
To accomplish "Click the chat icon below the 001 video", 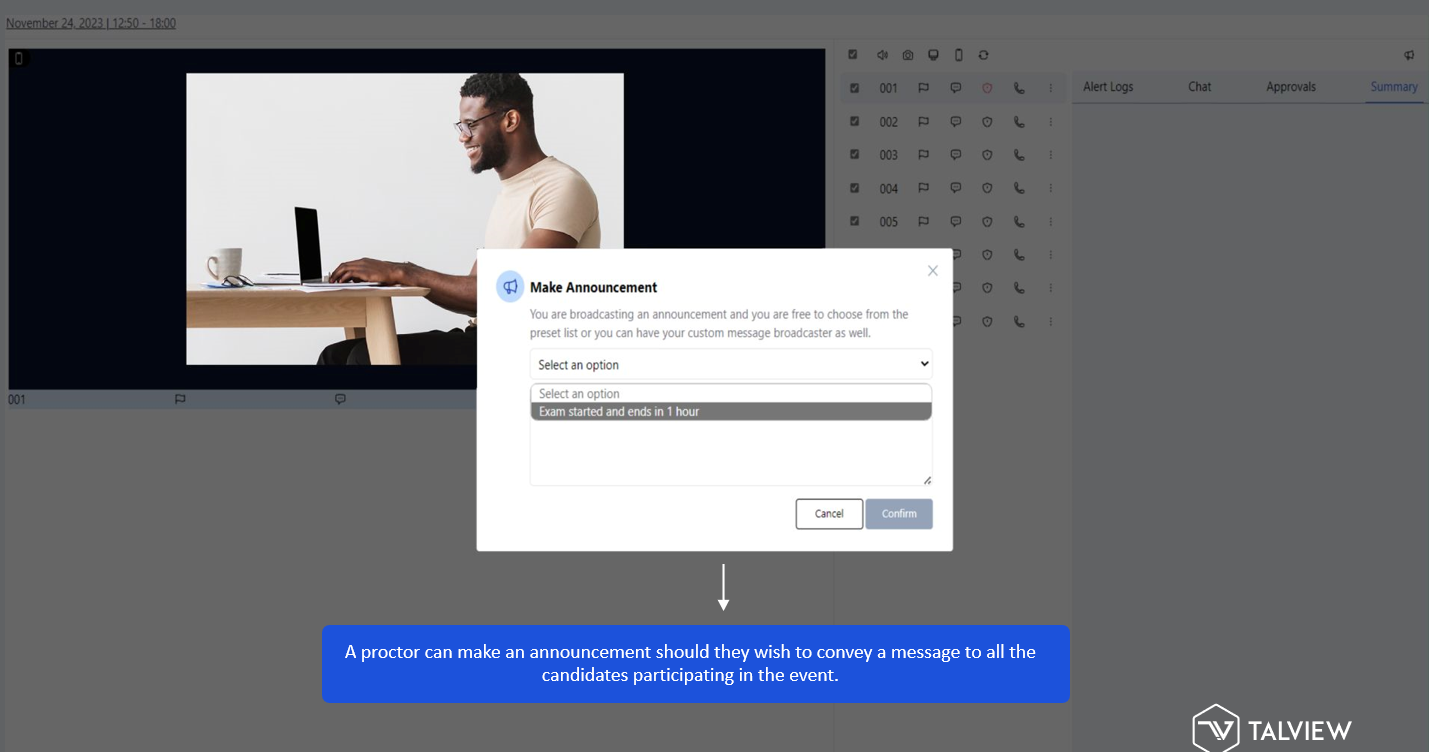I will pyautogui.click(x=340, y=399).
